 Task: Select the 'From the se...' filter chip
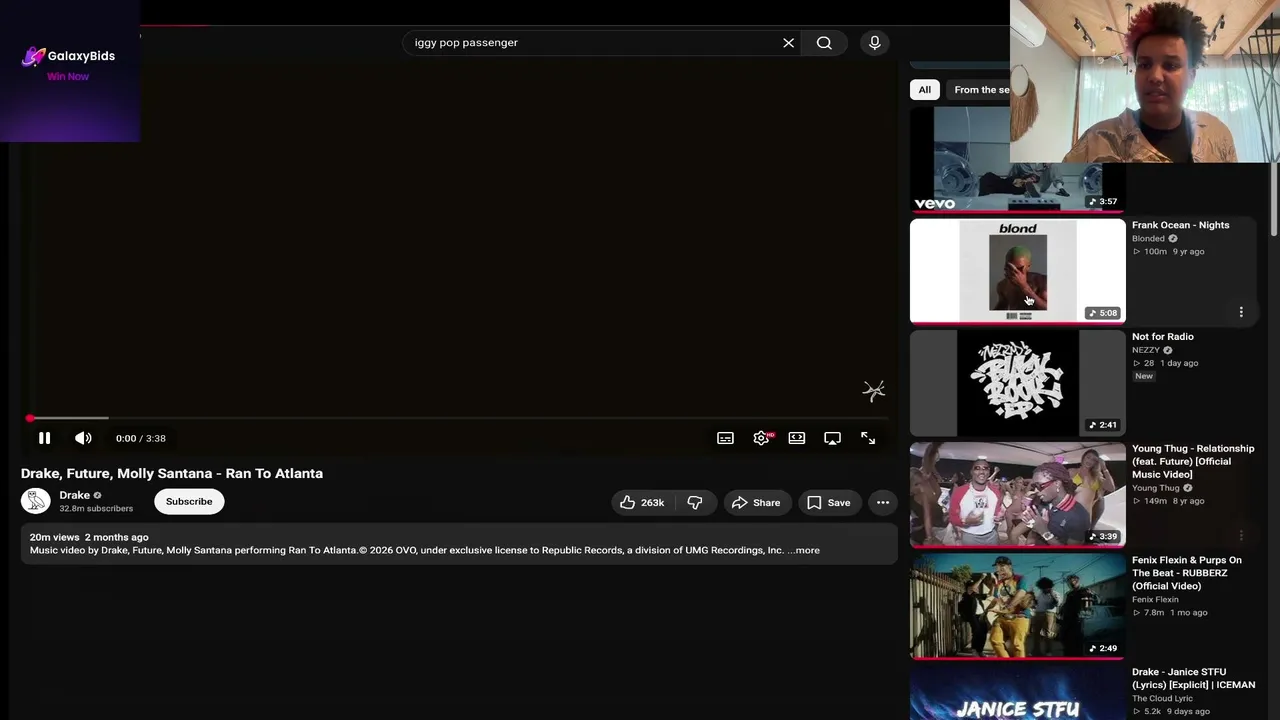click(x=981, y=90)
